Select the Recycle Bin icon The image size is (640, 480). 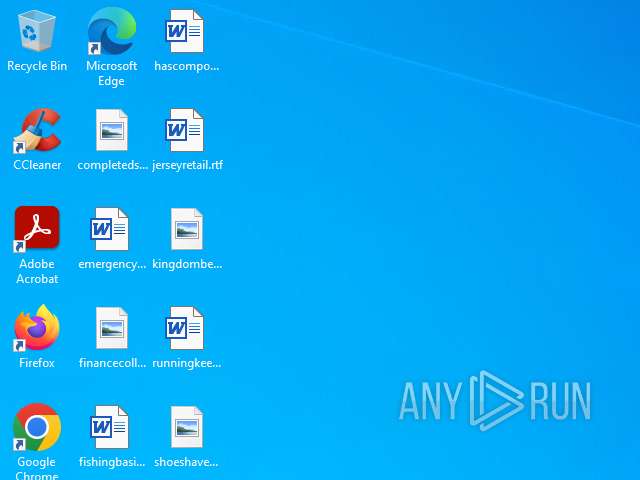tap(37, 31)
